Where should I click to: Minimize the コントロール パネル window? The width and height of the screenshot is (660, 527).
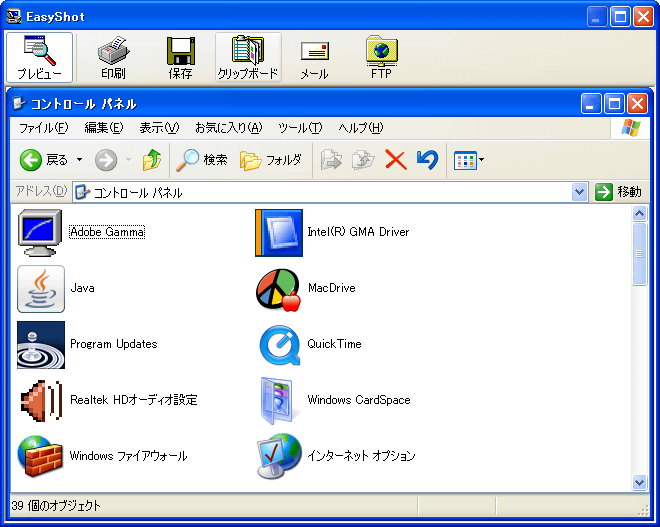(x=591, y=103)
